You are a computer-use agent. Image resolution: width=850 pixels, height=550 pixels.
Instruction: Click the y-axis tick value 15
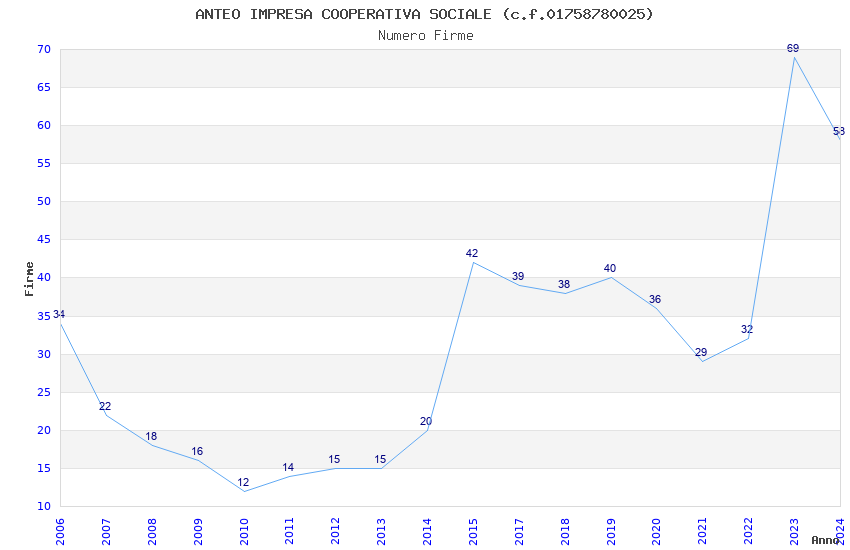click(x=44, y=468)
